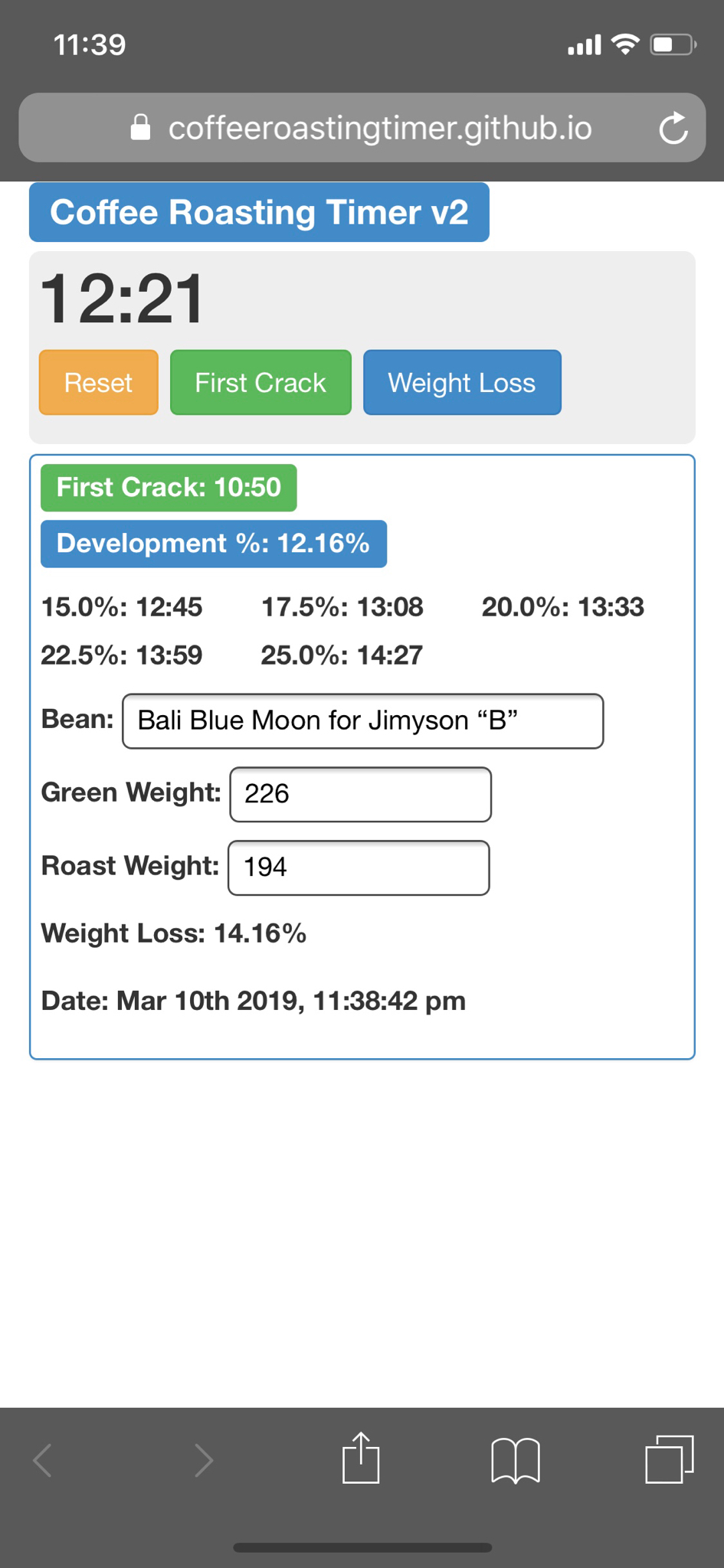
Task: Tap the First Crack: 10:50 label
Action: pos(169,488)
